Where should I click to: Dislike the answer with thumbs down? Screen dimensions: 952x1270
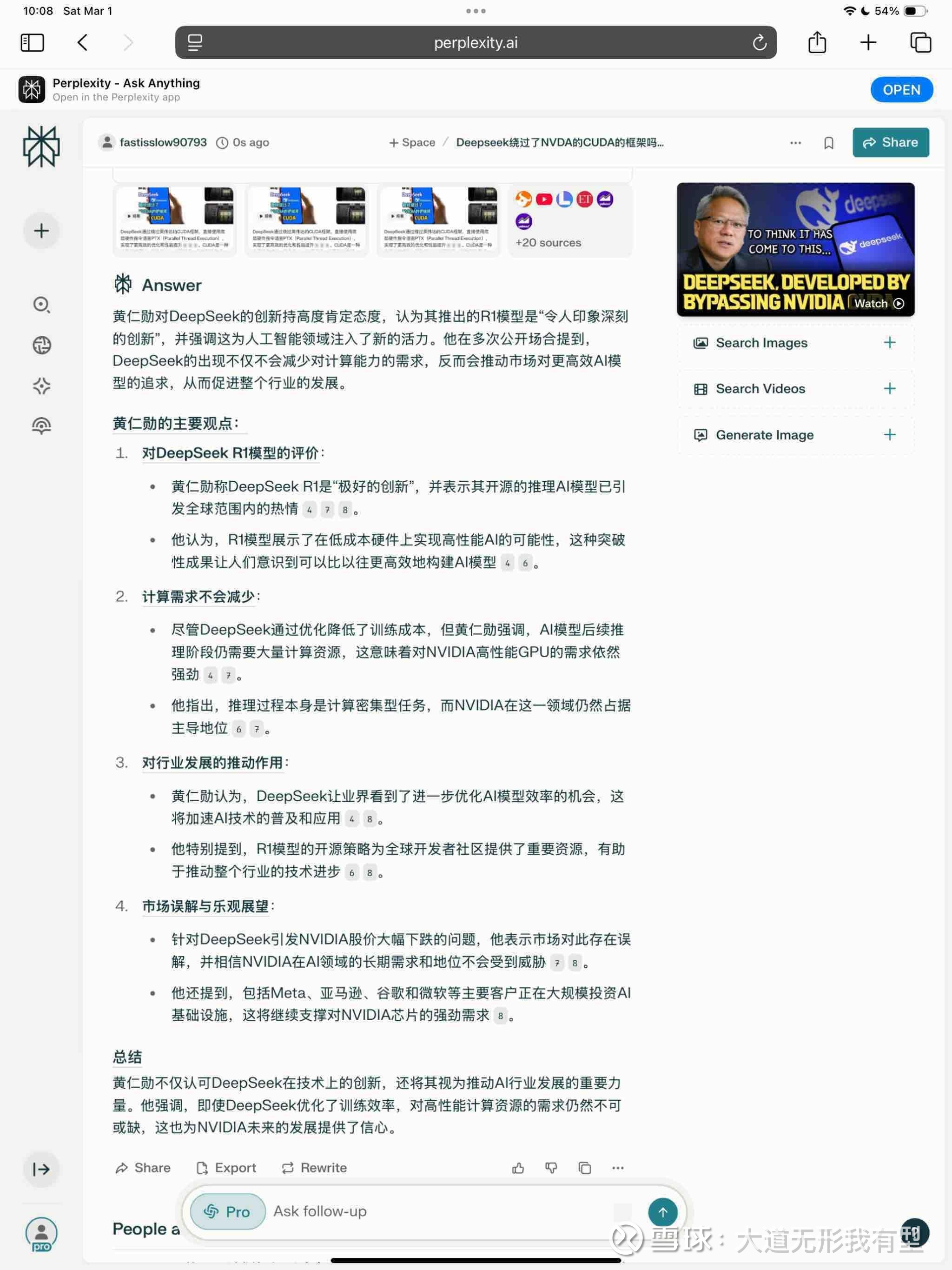click(551, 1168)
